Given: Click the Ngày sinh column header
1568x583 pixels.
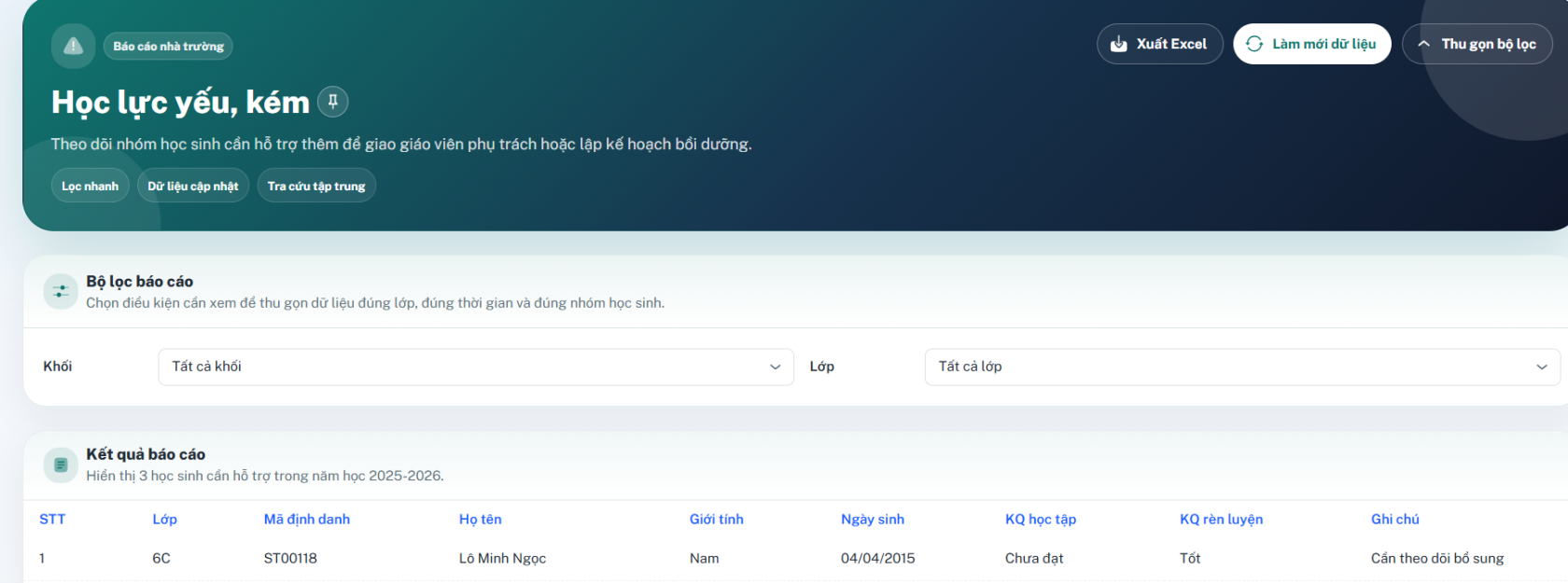Looking at the screenshot, I should tap(873, 519).
